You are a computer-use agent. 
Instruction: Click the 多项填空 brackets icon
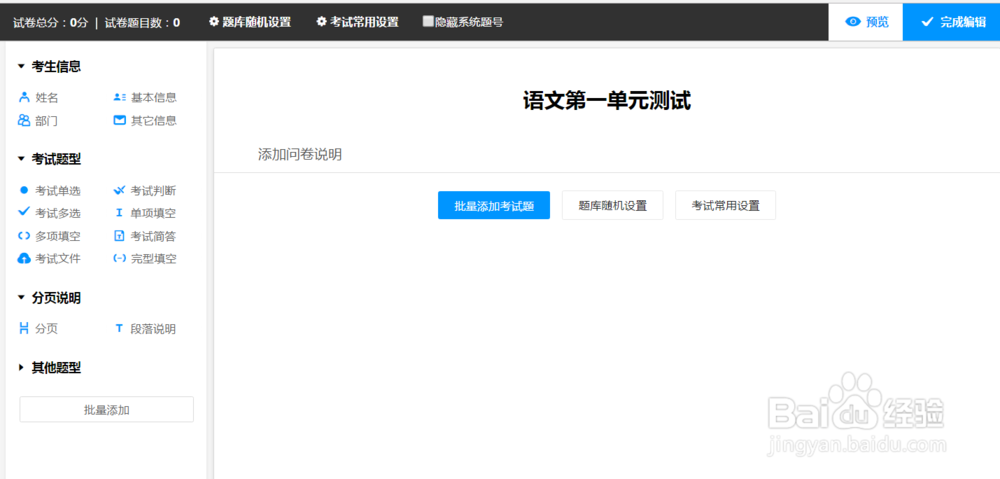click(24, 236)
